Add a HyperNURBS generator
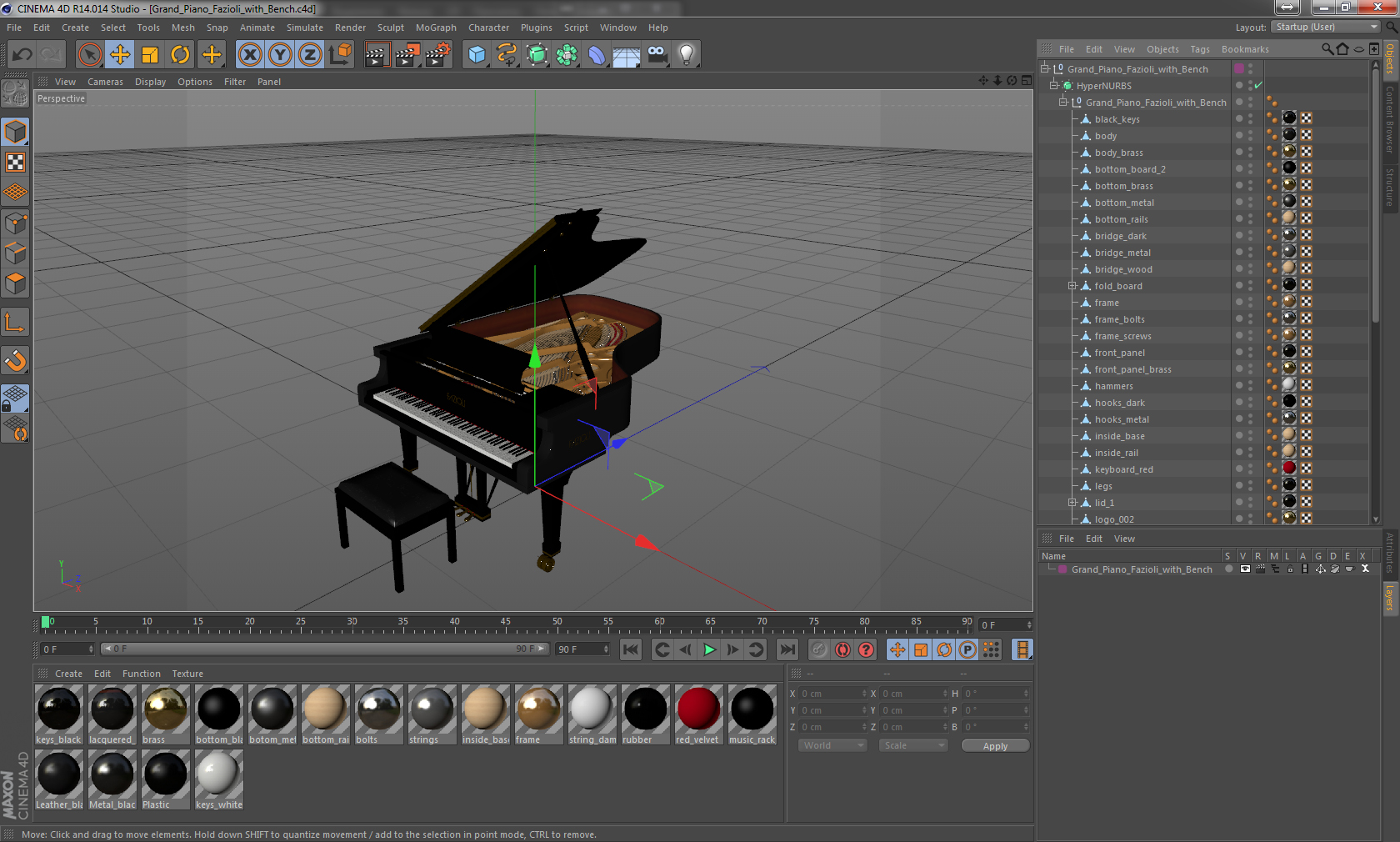 [x=537, y=55]
